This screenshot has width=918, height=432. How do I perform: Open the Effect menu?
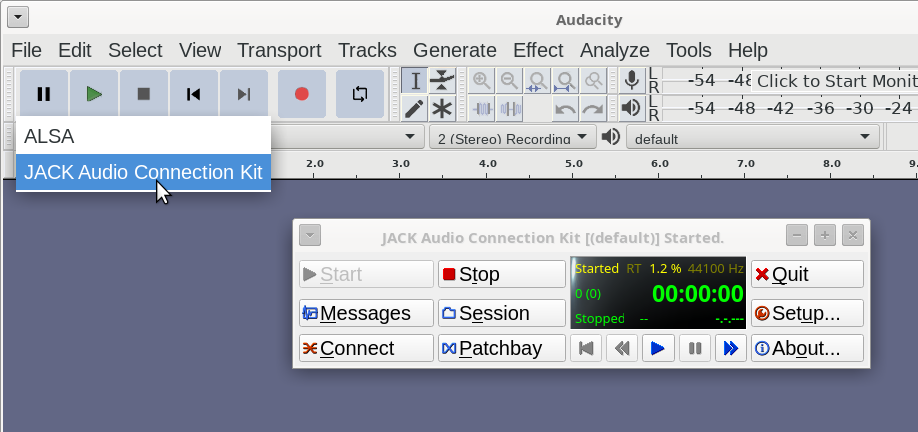[x=538, y=50]
